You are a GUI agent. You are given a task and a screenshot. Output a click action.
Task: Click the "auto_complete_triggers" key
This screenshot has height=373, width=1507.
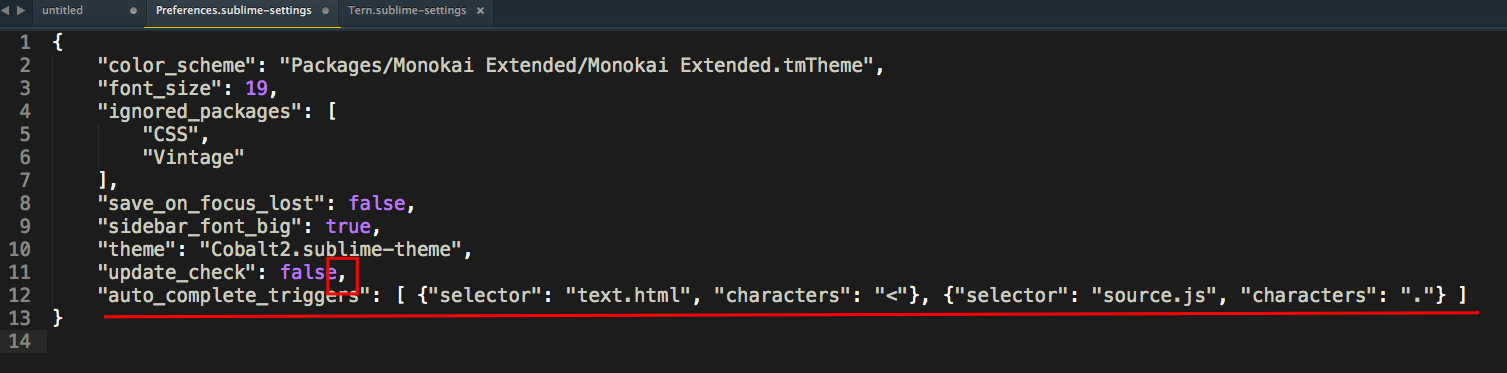pos(233,295)
